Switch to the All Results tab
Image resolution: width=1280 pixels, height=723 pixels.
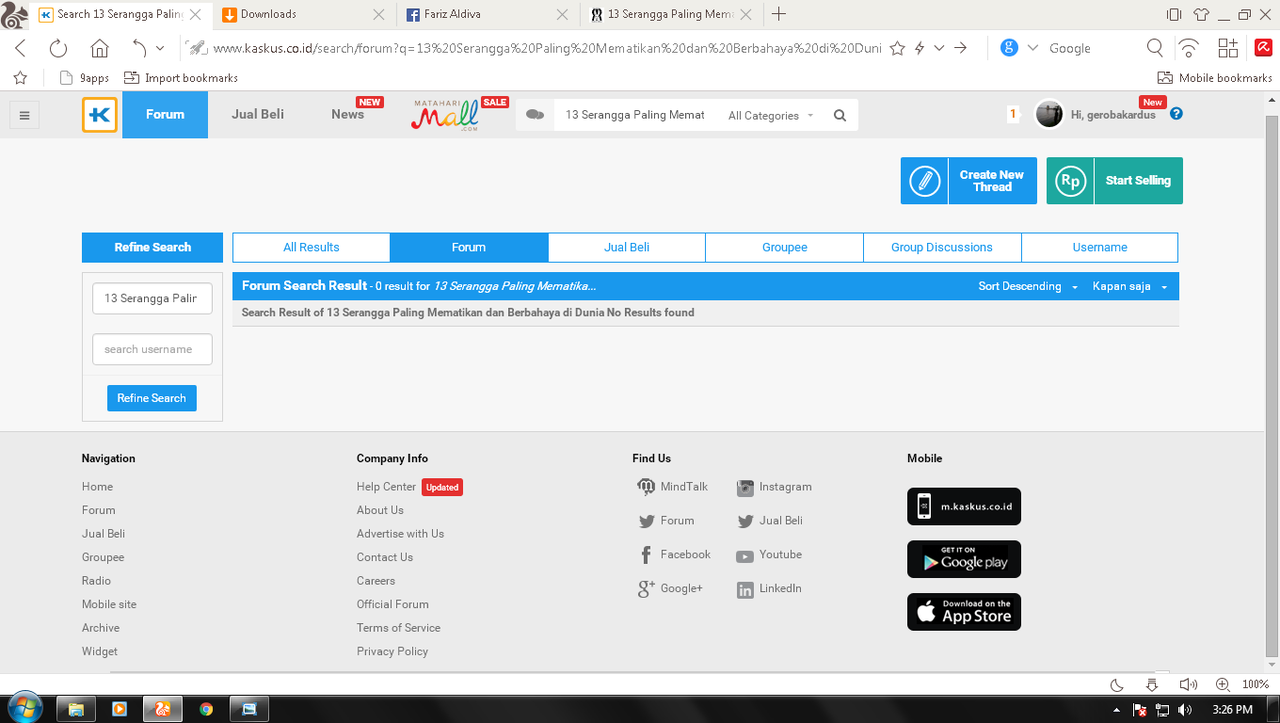pyautogui.click(x=311, y=247)
